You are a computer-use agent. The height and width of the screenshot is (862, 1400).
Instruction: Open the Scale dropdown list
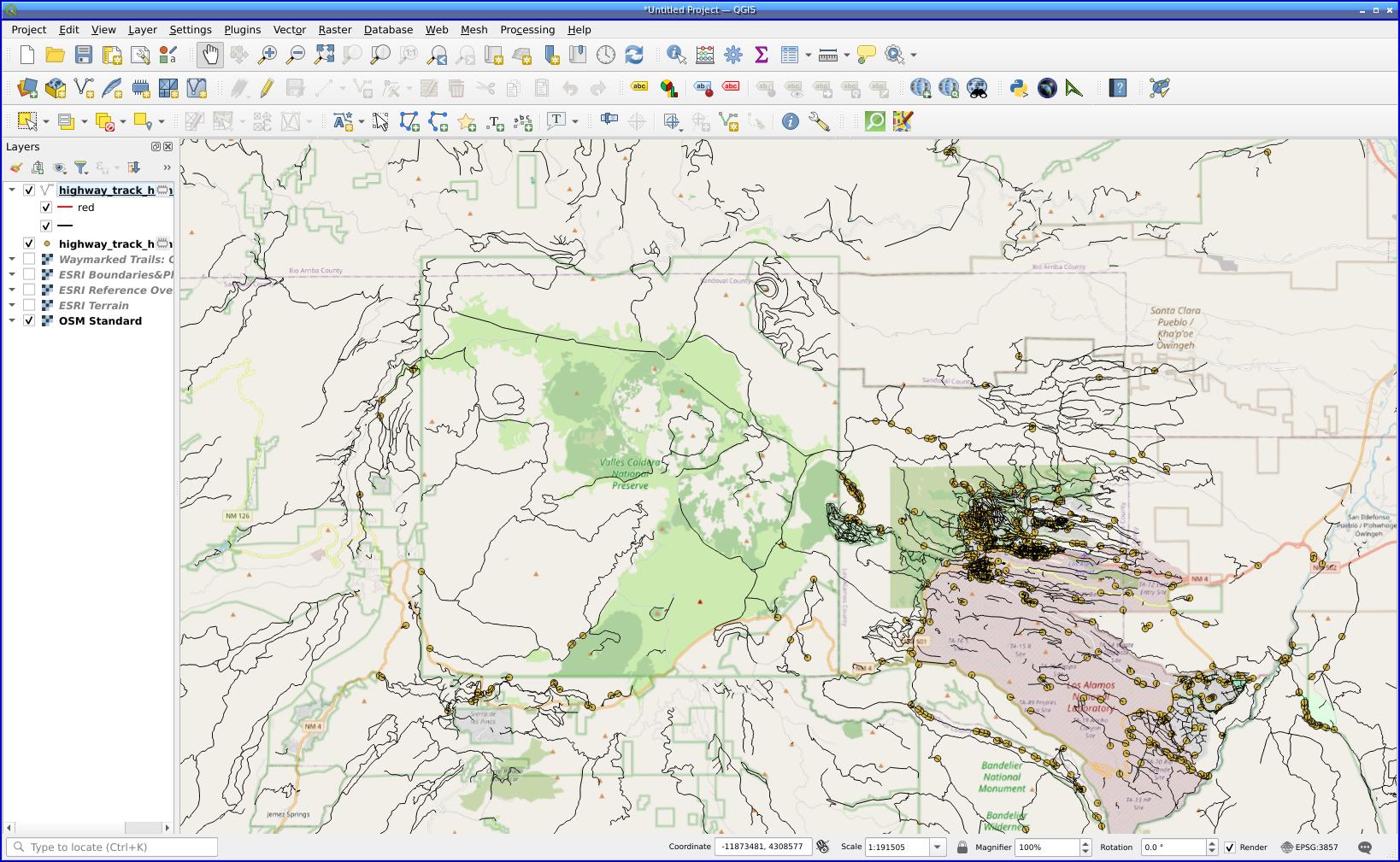pos(938,847)
